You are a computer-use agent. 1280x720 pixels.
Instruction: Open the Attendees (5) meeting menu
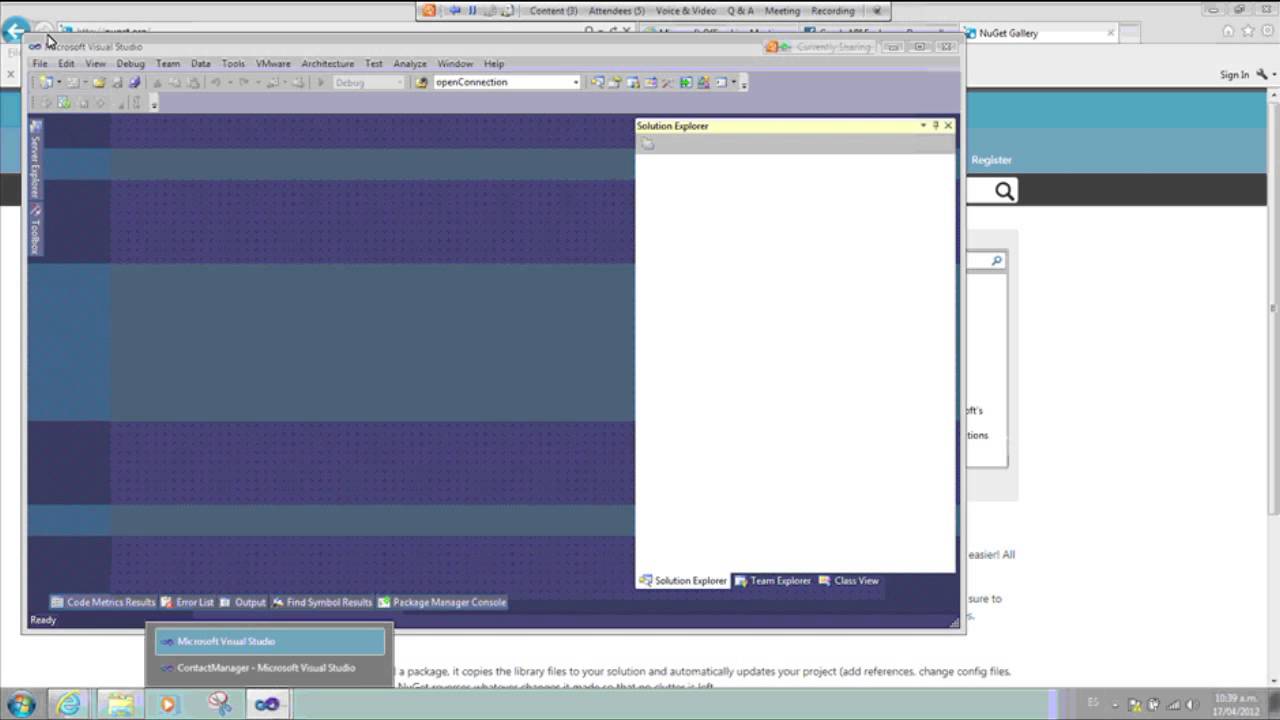(x=617, y=11)
